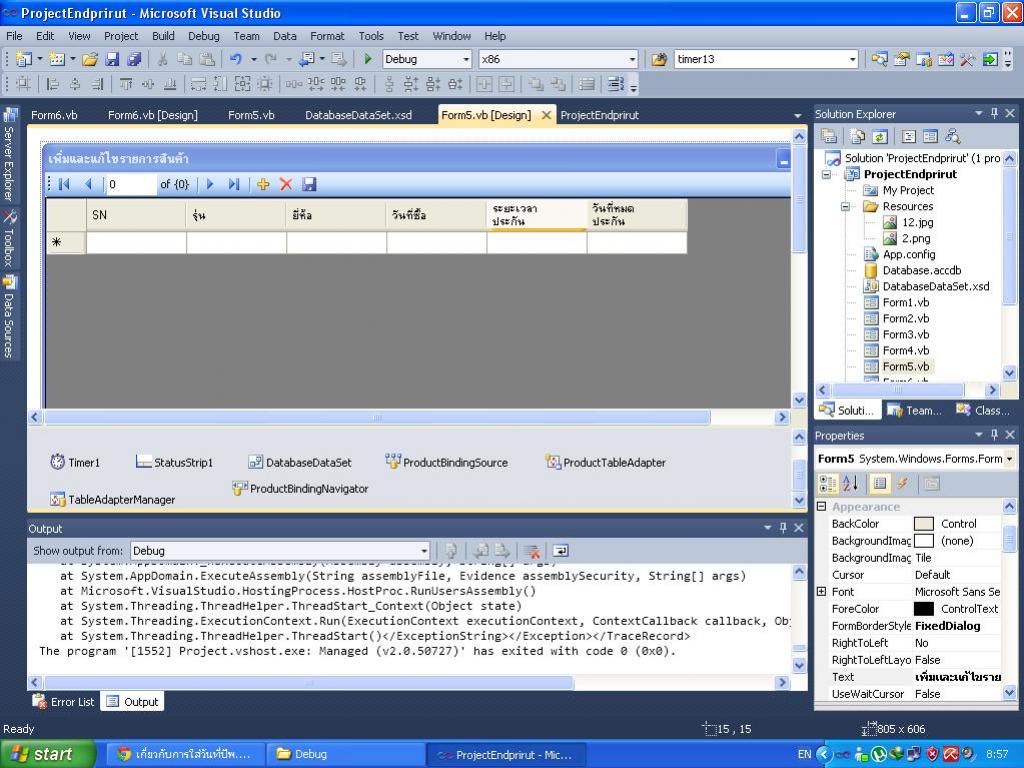Open the Error List tab
The height and width of the screenshot is (768, 1024).
pos(64,702)
